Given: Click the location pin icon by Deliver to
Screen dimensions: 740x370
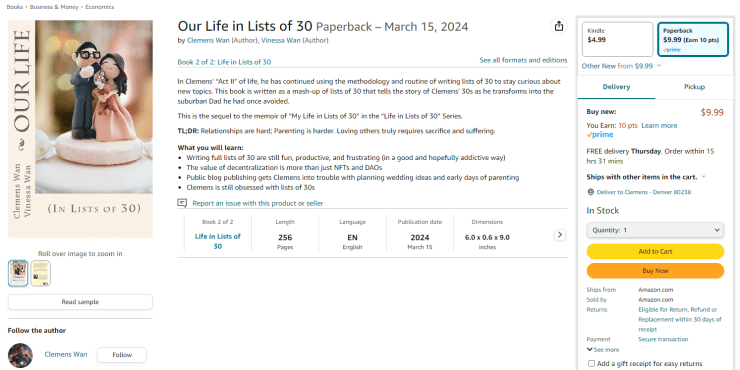Looking at the screenshot, I should pyautogui.click(x=590, y=192).
